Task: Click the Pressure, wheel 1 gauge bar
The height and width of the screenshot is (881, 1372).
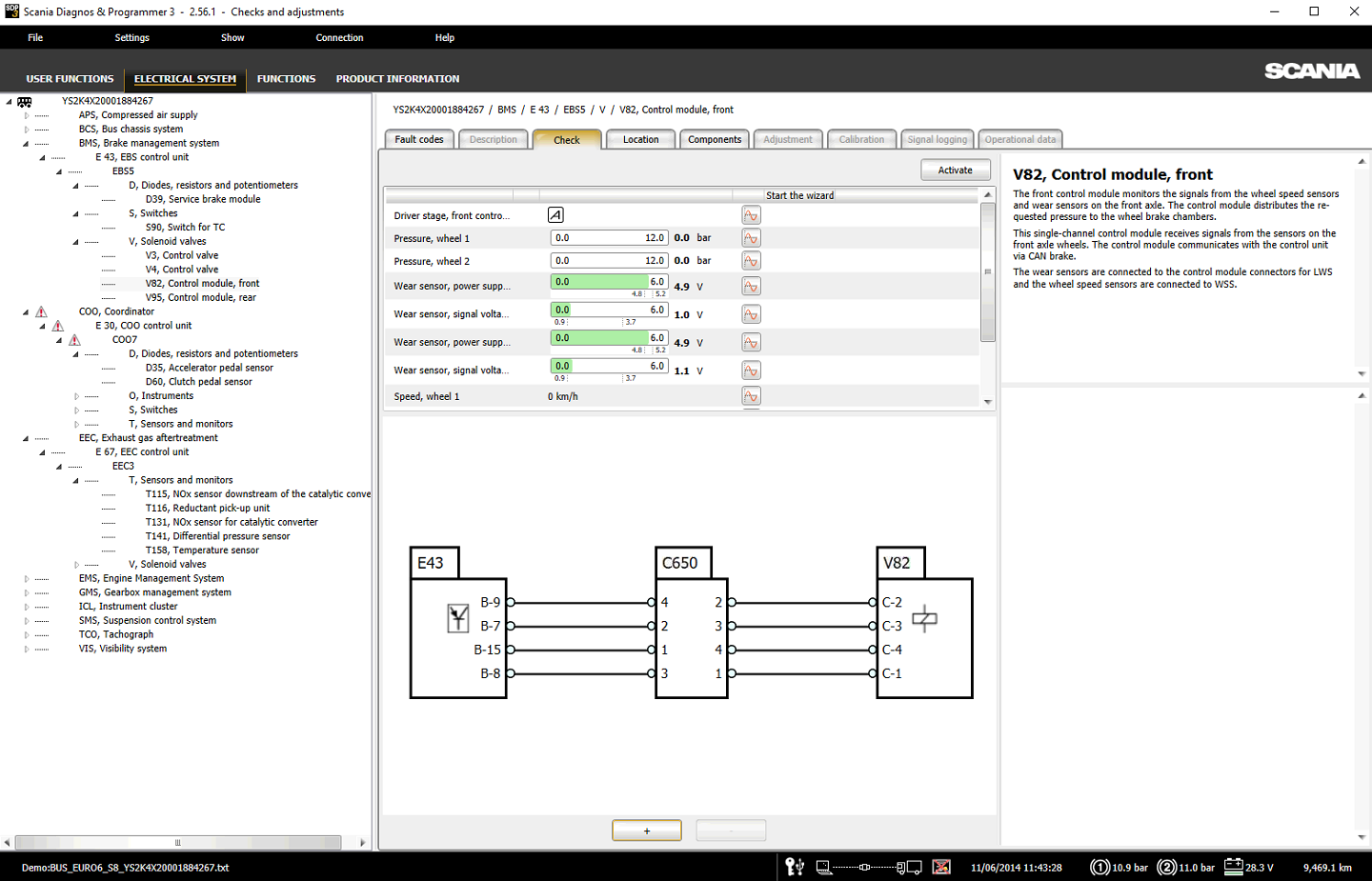Action: [609, 238]
